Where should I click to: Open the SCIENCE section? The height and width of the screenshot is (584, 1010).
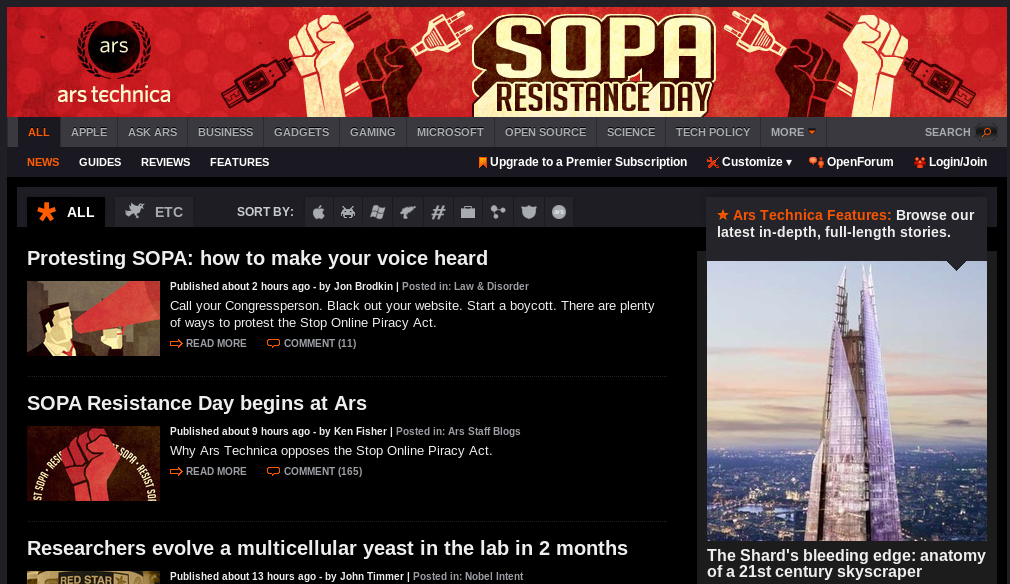click(x=631, y=132)
